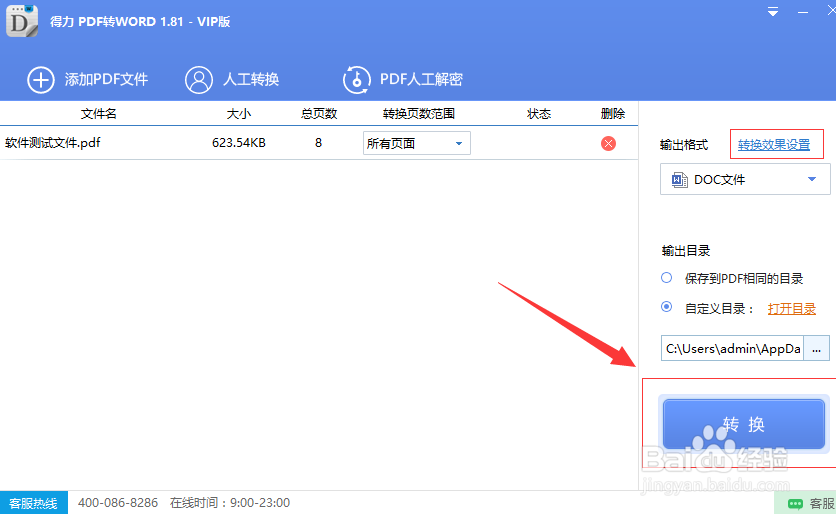836x514 pixels.
Task: Choose 人工转换 text
Action: (251, 79)
